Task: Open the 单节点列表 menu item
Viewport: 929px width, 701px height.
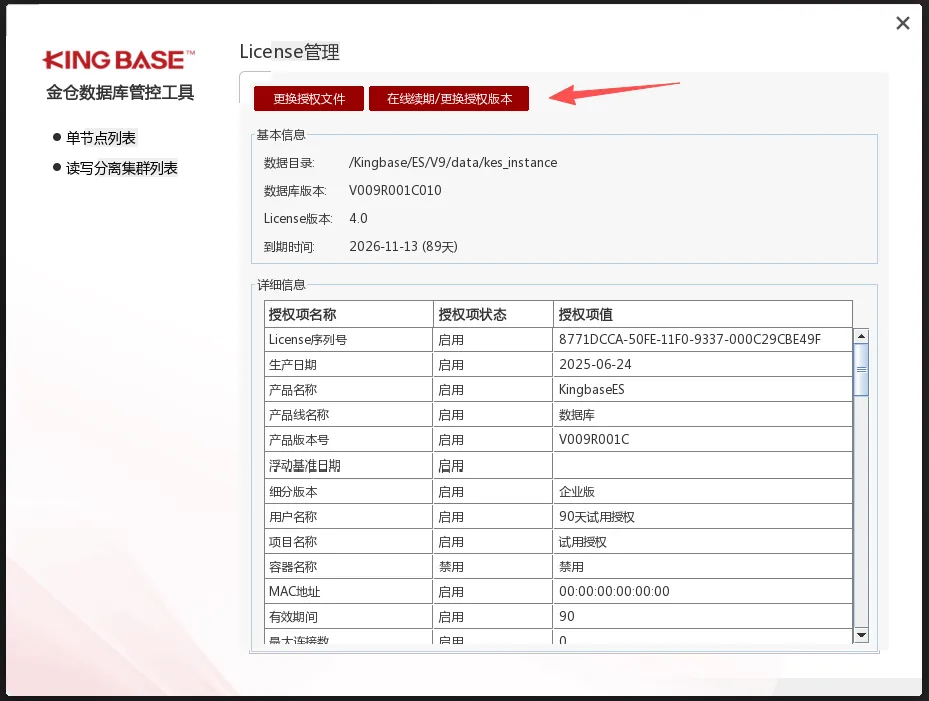Action: click(x=101, y=138)
